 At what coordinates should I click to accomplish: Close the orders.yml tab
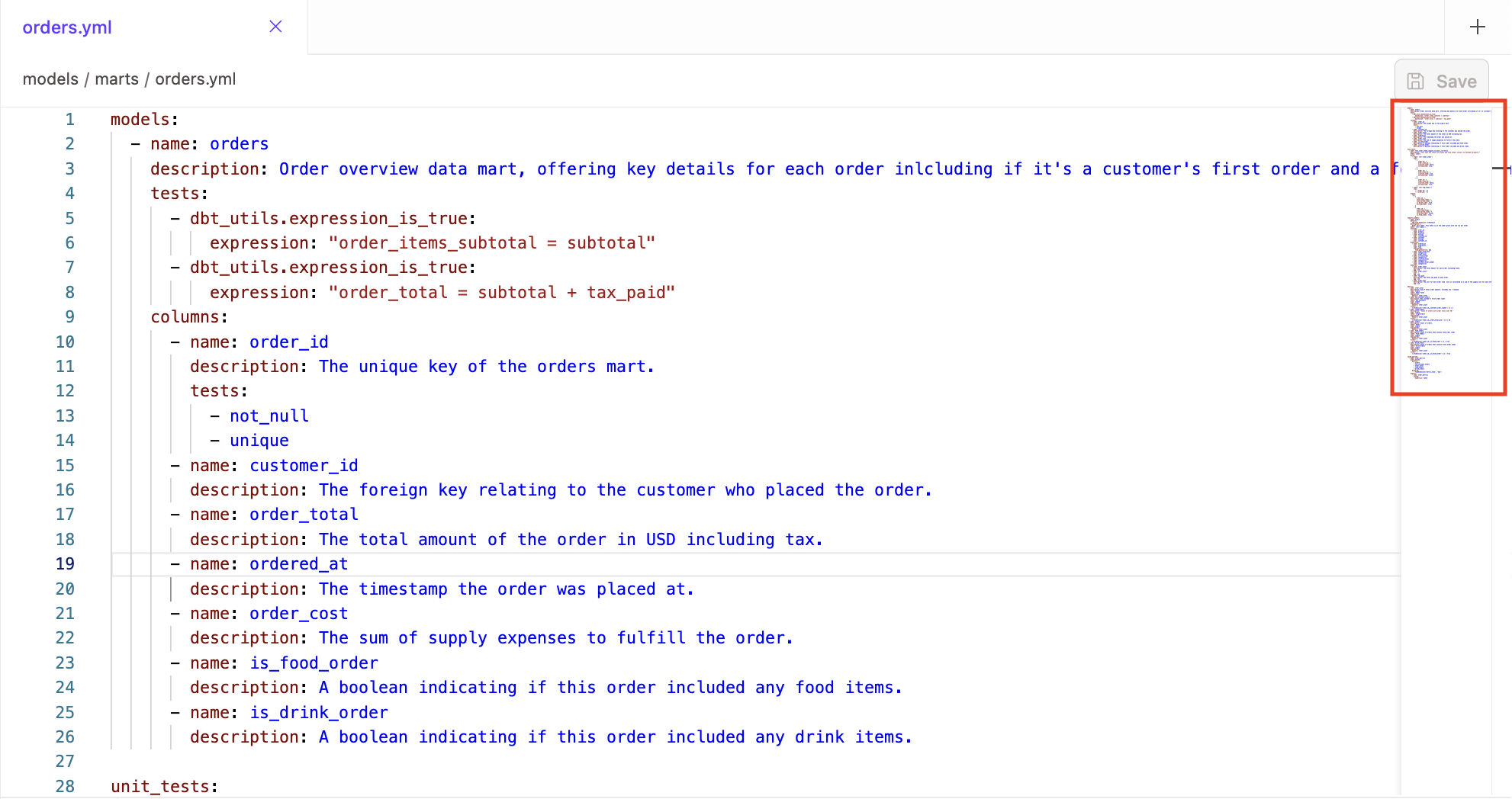(x=275, y=27)
